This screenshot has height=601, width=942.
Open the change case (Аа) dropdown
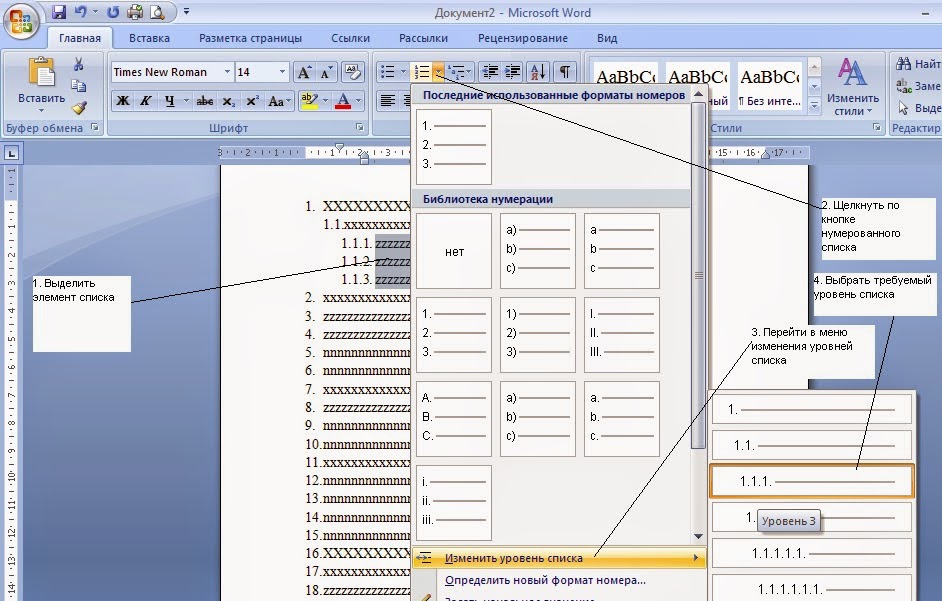coord(279,101)
